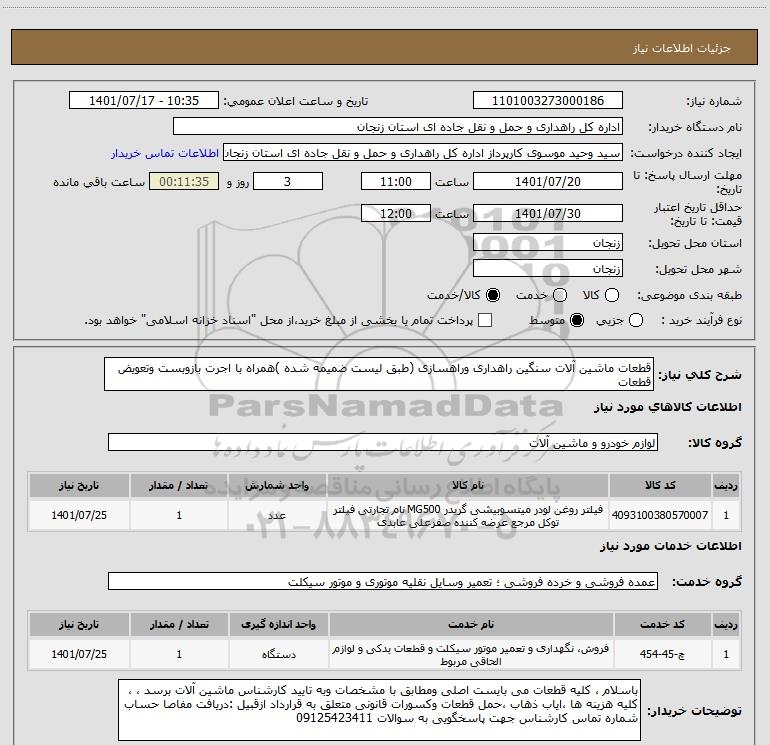The width and height of the screenshot is (770, 745).
Task: Select the کالا/خدمت radio option
Action: (493, 295)
